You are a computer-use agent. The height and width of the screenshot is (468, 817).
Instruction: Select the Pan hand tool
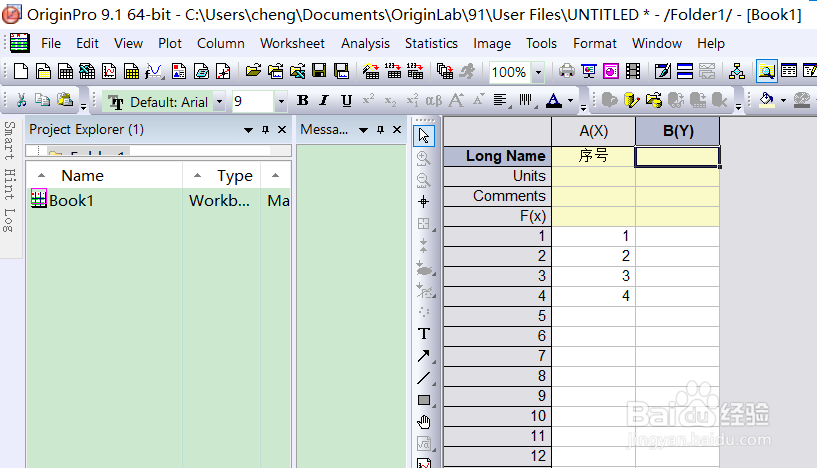[x=424, y=422]
